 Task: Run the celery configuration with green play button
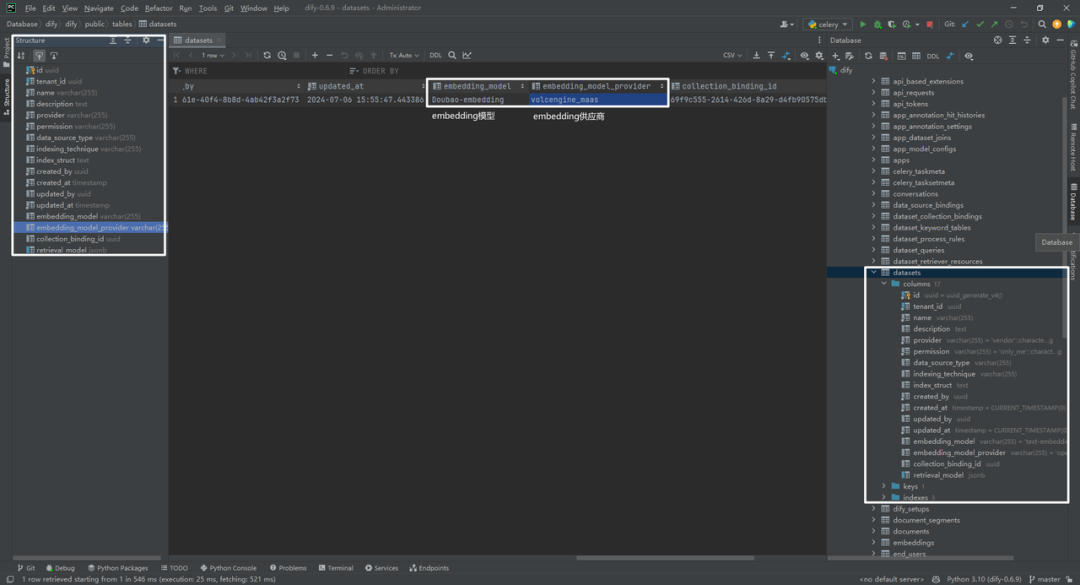click(x=862, y=24)
